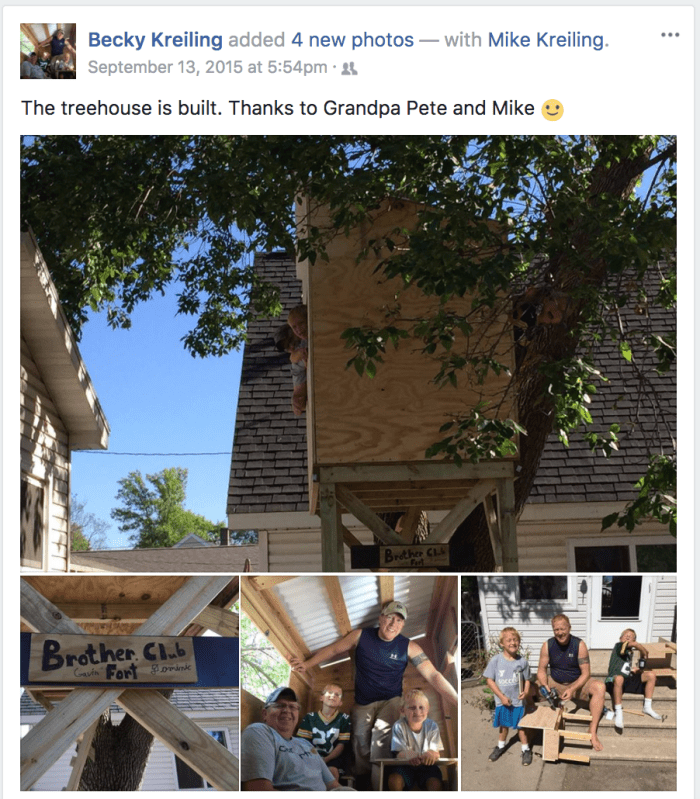Click the kids peeking from the treehouse
The height and width of the screenshot is (799, 700).
(x=293, y=357)
